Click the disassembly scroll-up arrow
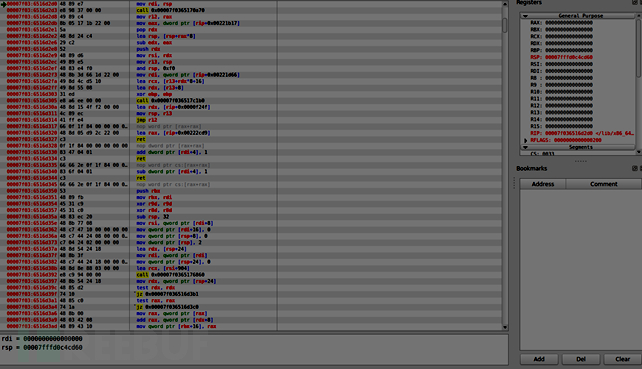642x369 pixels. [x=505, y=4]
